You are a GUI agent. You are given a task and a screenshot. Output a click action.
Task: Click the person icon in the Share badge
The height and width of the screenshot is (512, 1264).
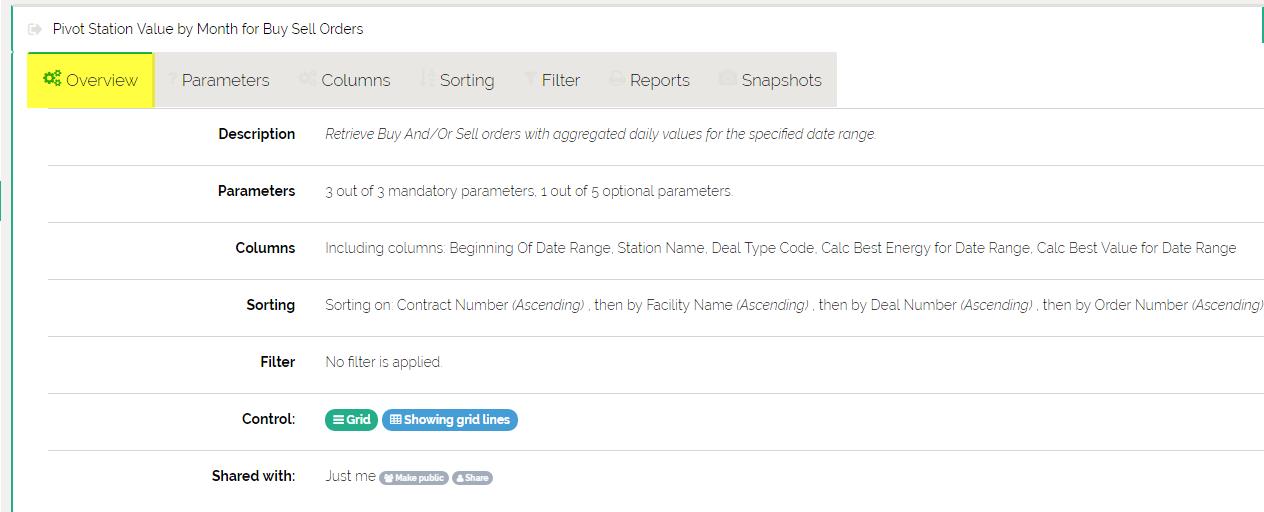point(461,478)
